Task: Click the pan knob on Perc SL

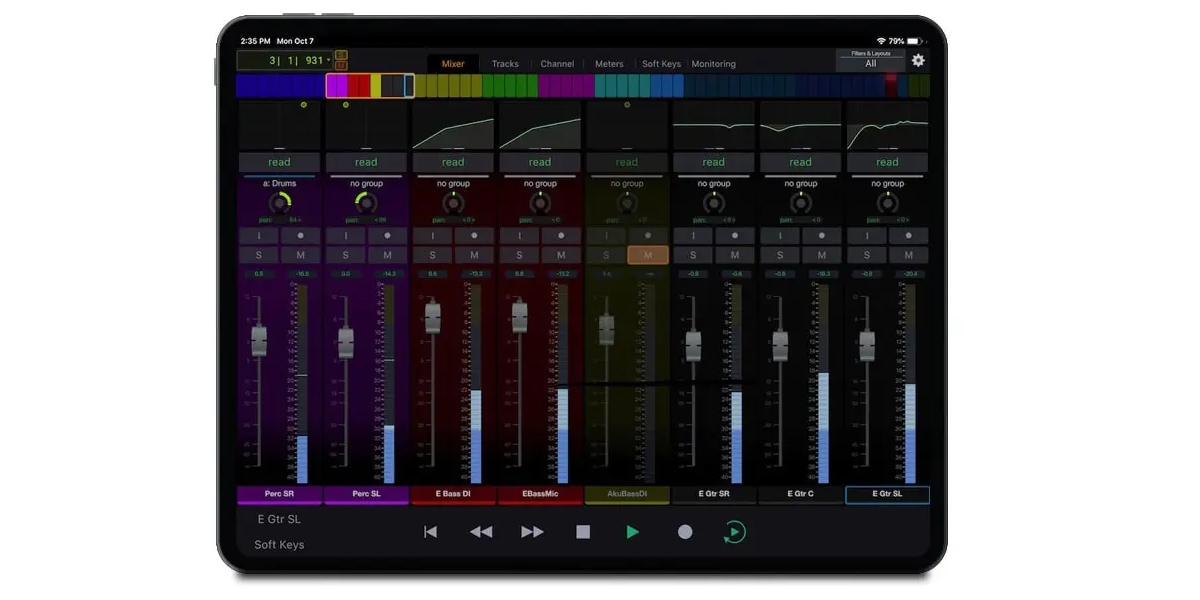Action: point(366,203)
